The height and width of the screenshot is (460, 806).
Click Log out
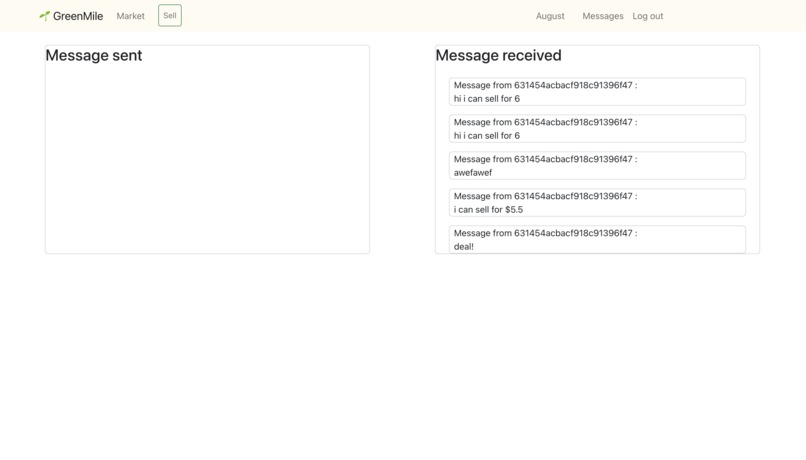[x=648, y=16]
